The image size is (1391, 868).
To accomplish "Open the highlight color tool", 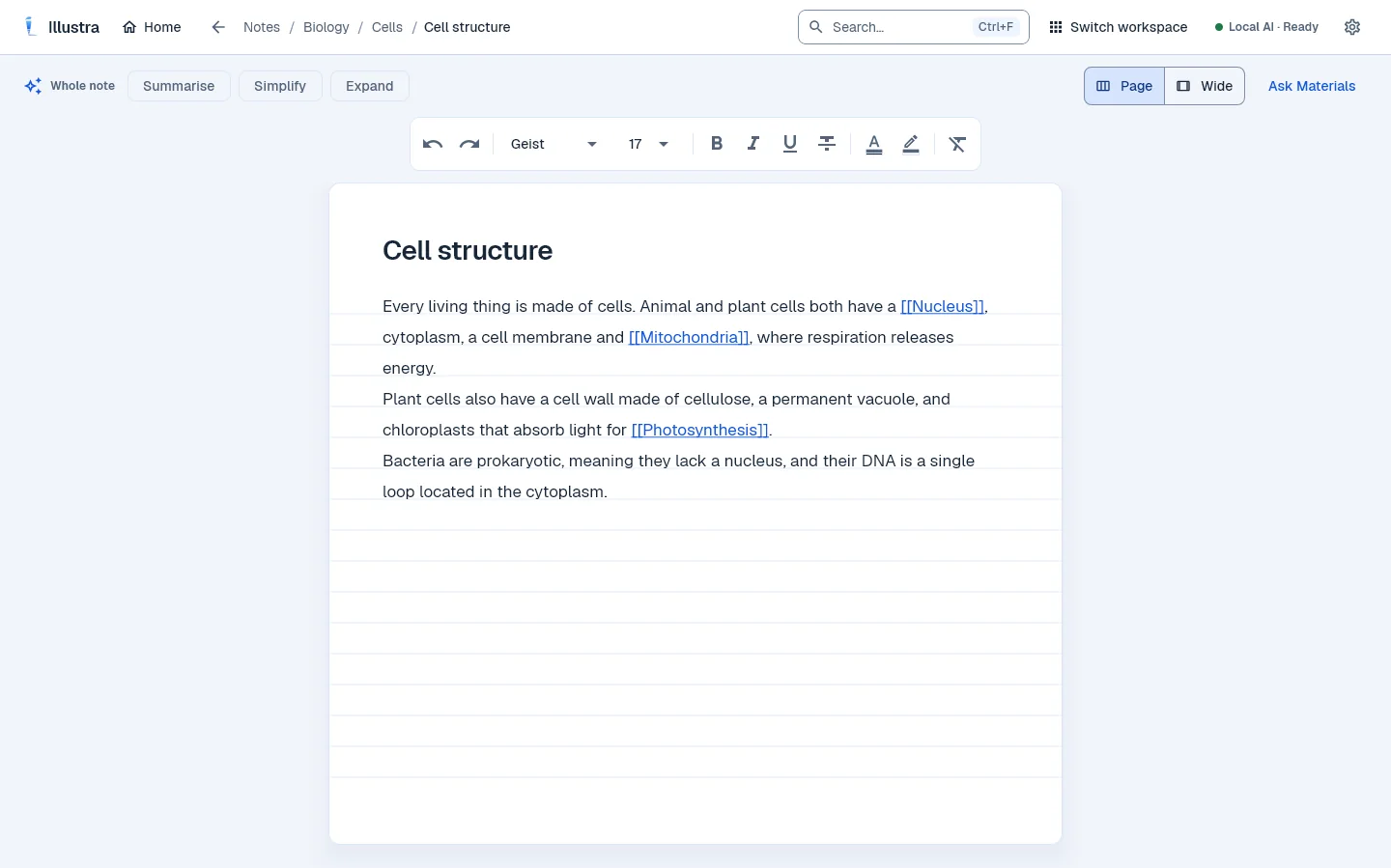I will [911, 144].
